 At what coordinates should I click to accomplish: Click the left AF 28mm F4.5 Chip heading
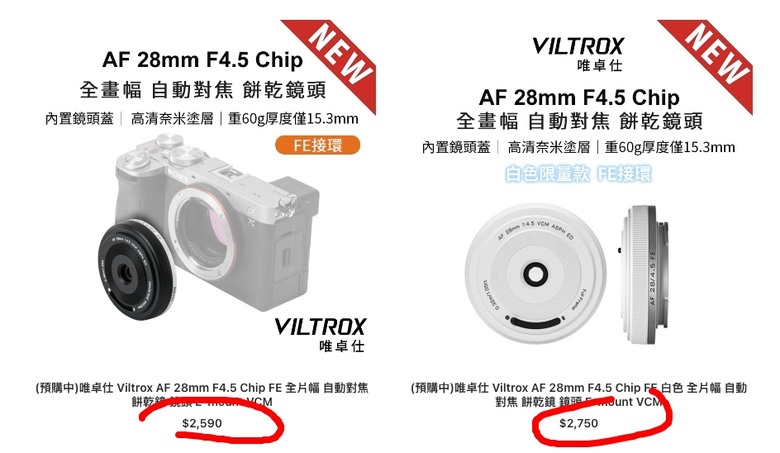202,60
